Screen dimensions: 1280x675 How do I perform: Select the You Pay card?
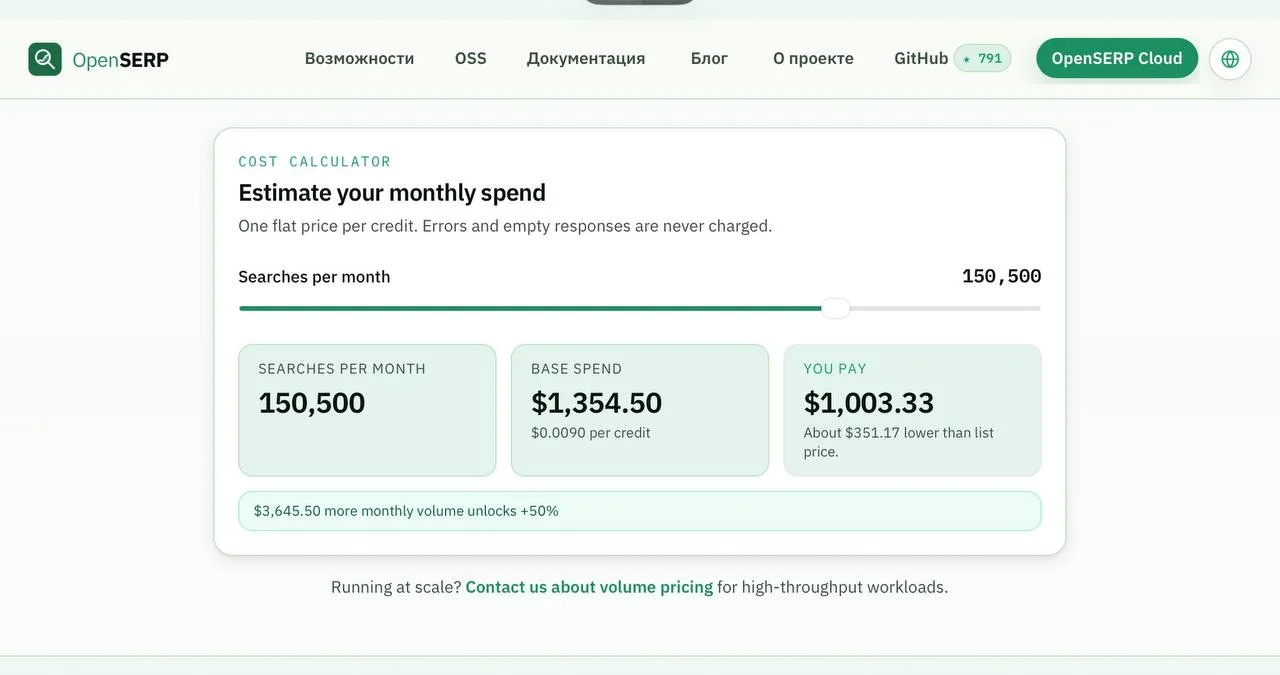pos(912,410)
